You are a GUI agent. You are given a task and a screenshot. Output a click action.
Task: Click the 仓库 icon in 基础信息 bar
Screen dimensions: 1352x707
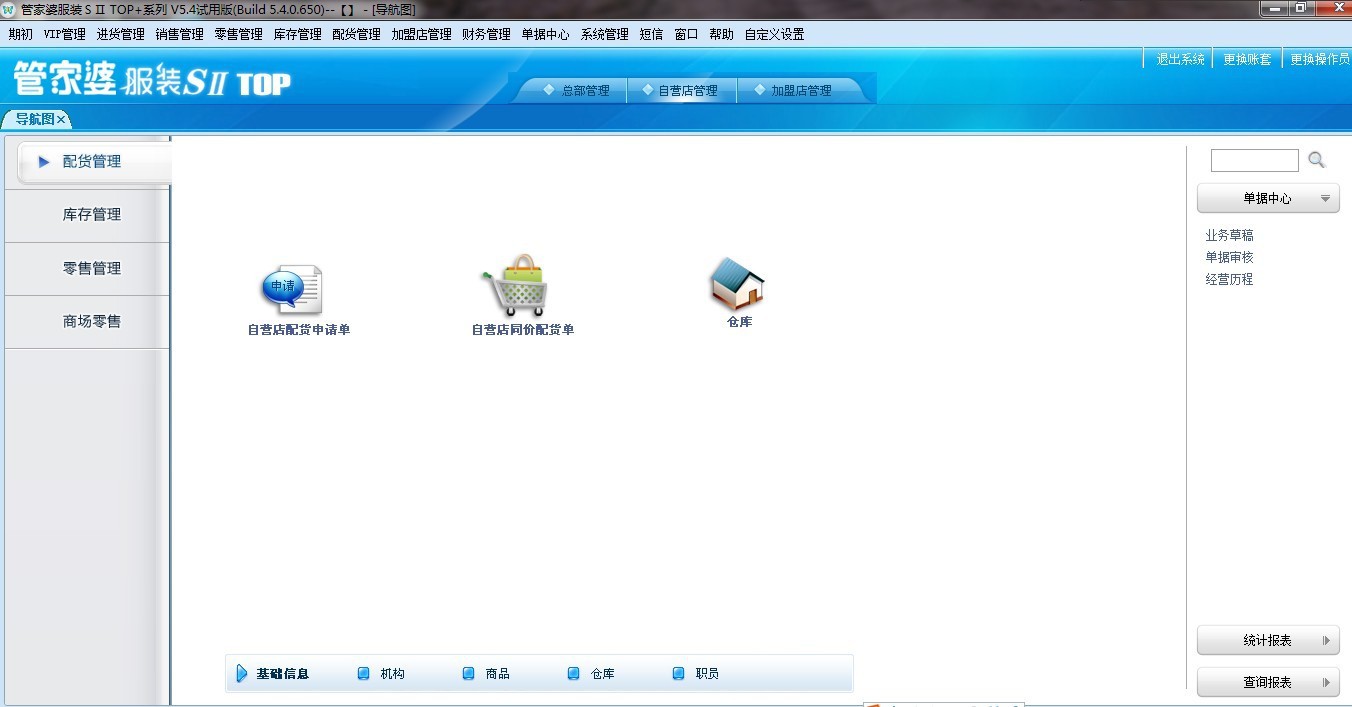click(574, 674)
